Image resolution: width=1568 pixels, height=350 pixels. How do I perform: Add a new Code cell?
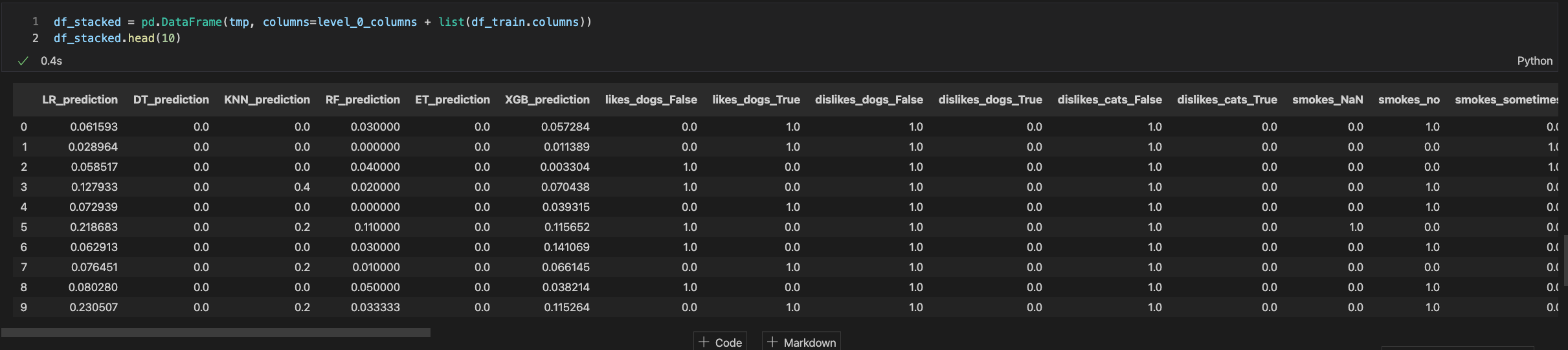click(720, 342)
